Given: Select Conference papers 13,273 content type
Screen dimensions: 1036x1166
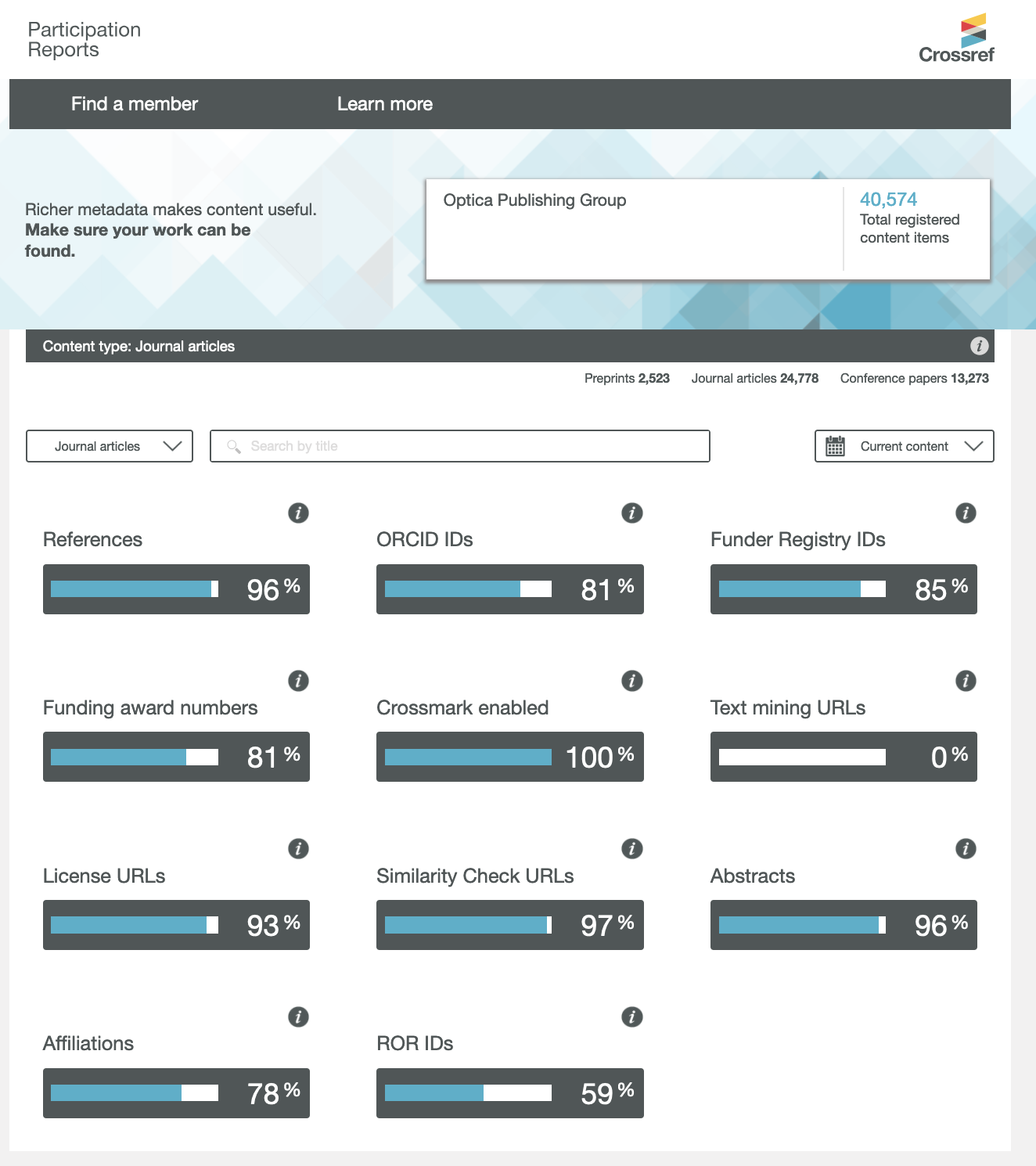Looking at the screenshot, I should tap(915, 378).
